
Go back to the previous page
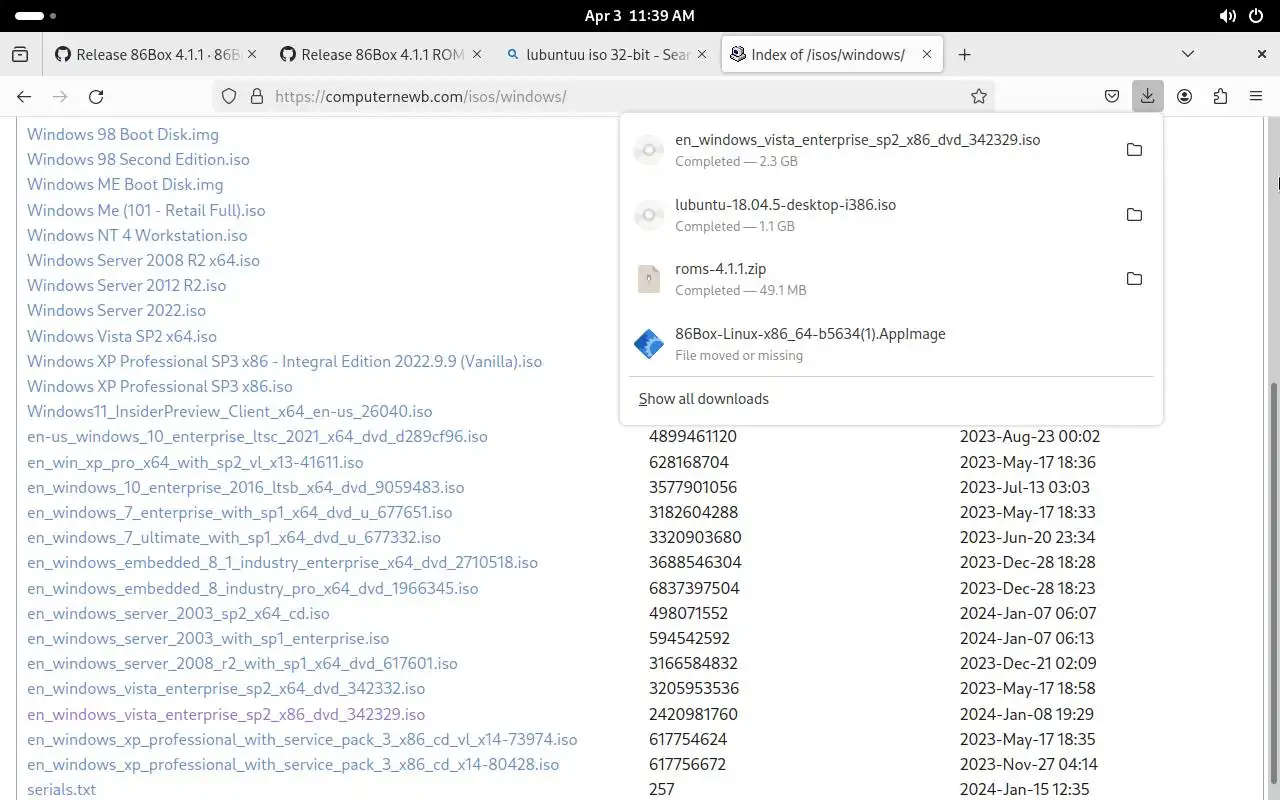[24, 96]
